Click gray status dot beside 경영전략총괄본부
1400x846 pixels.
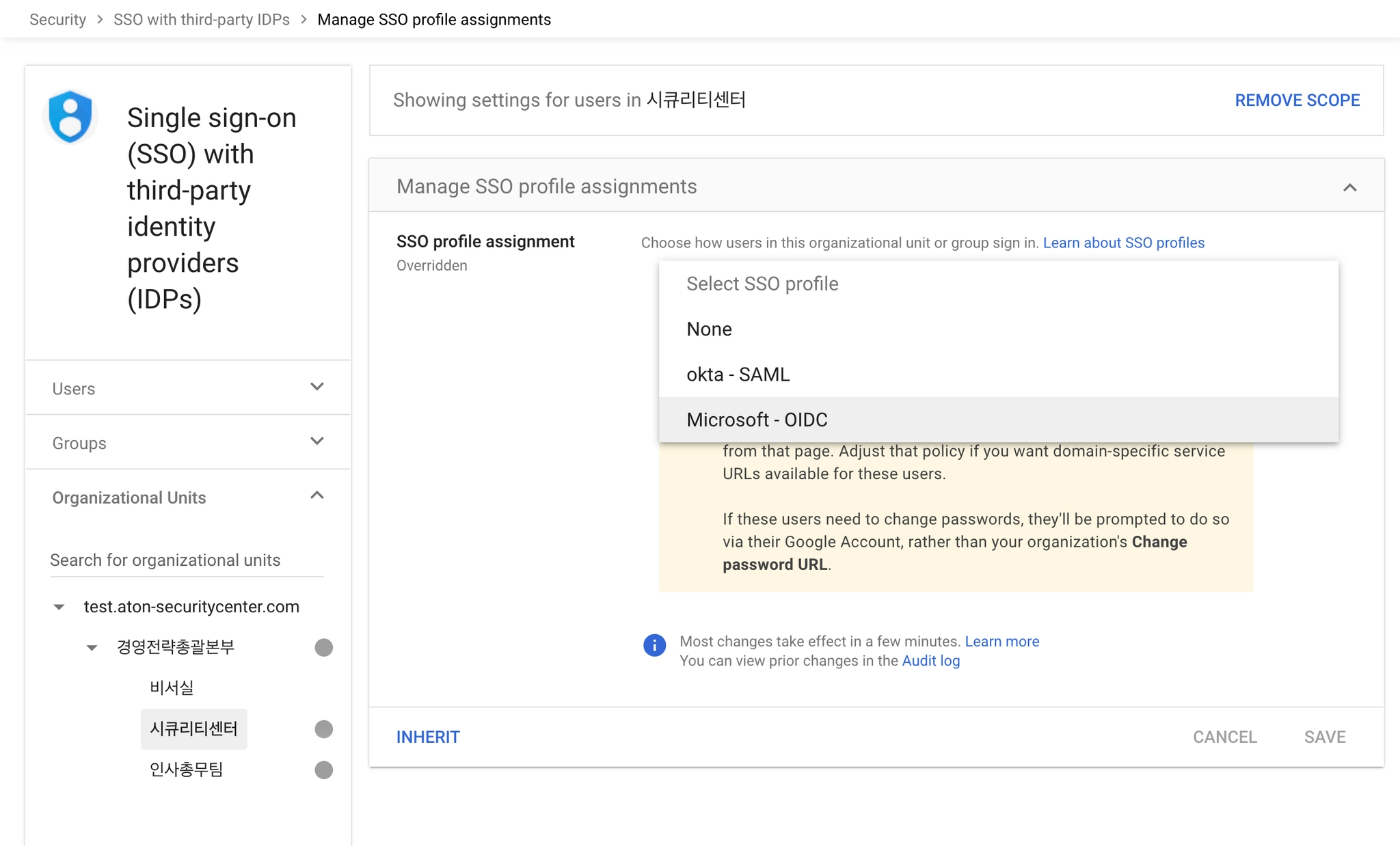pyautogui.click(x=323, y=647)
